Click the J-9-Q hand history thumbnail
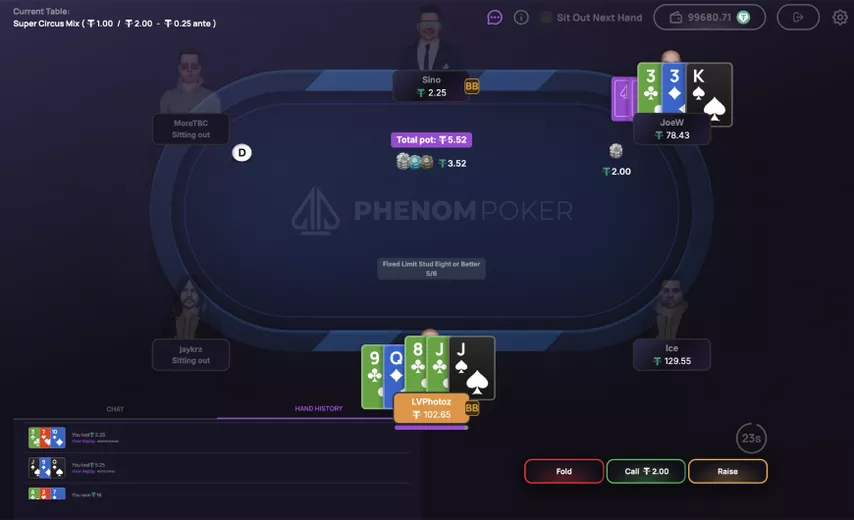The image size is (854, 520). 47,468
